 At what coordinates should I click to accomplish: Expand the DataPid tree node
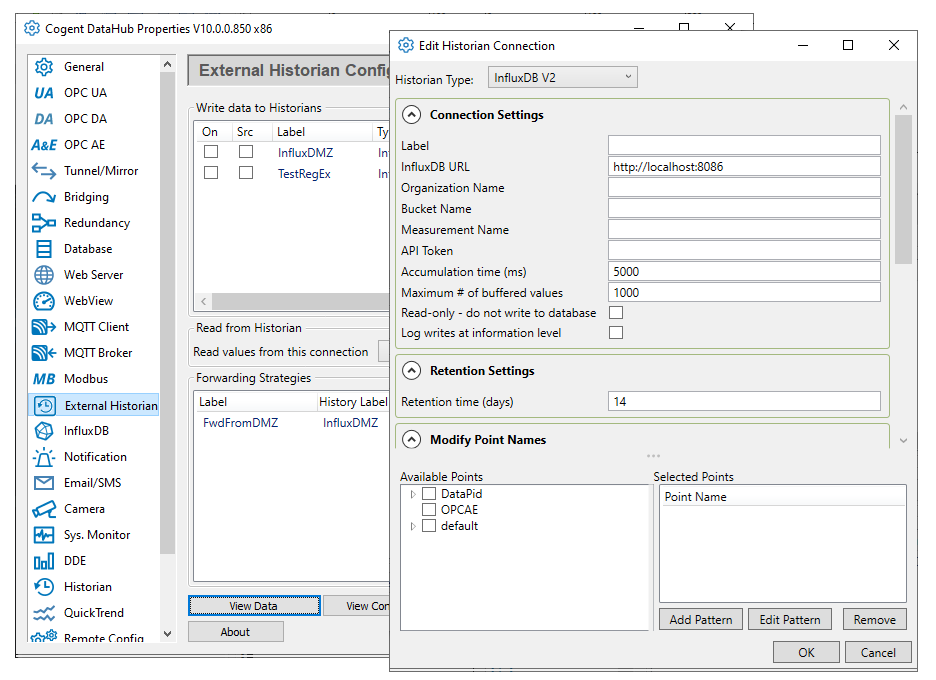click(x=413, y=494)
